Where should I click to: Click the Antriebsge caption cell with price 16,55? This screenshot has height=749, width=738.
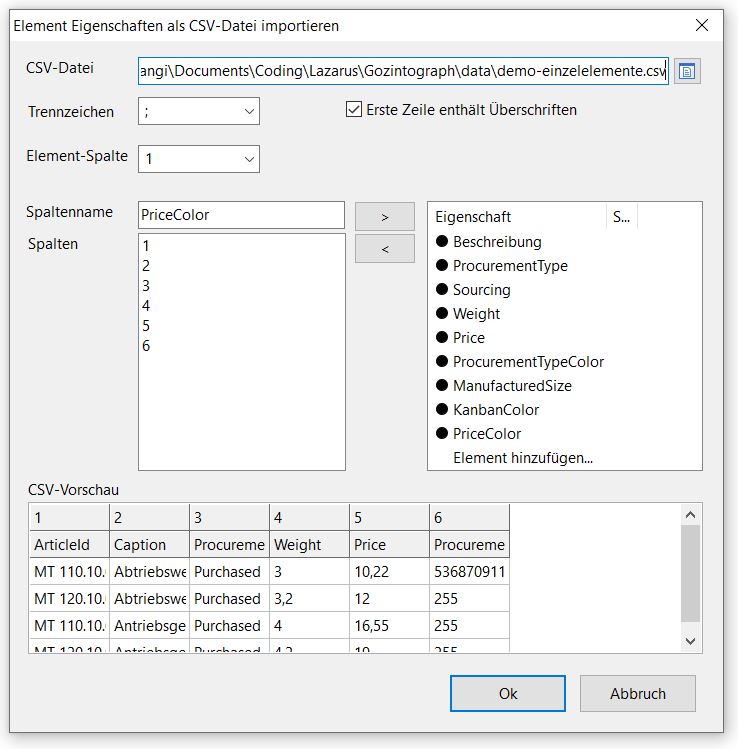(150, 625)
